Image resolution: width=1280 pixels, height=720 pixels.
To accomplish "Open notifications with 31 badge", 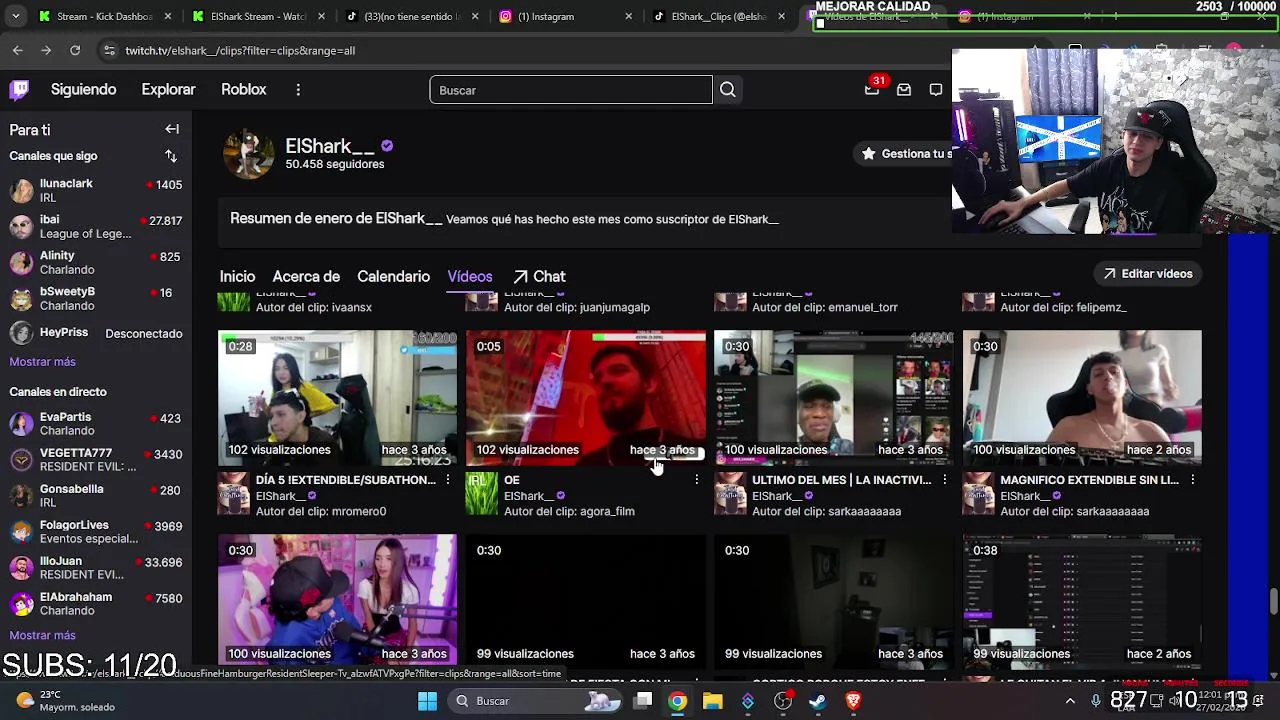I will 872,89.
